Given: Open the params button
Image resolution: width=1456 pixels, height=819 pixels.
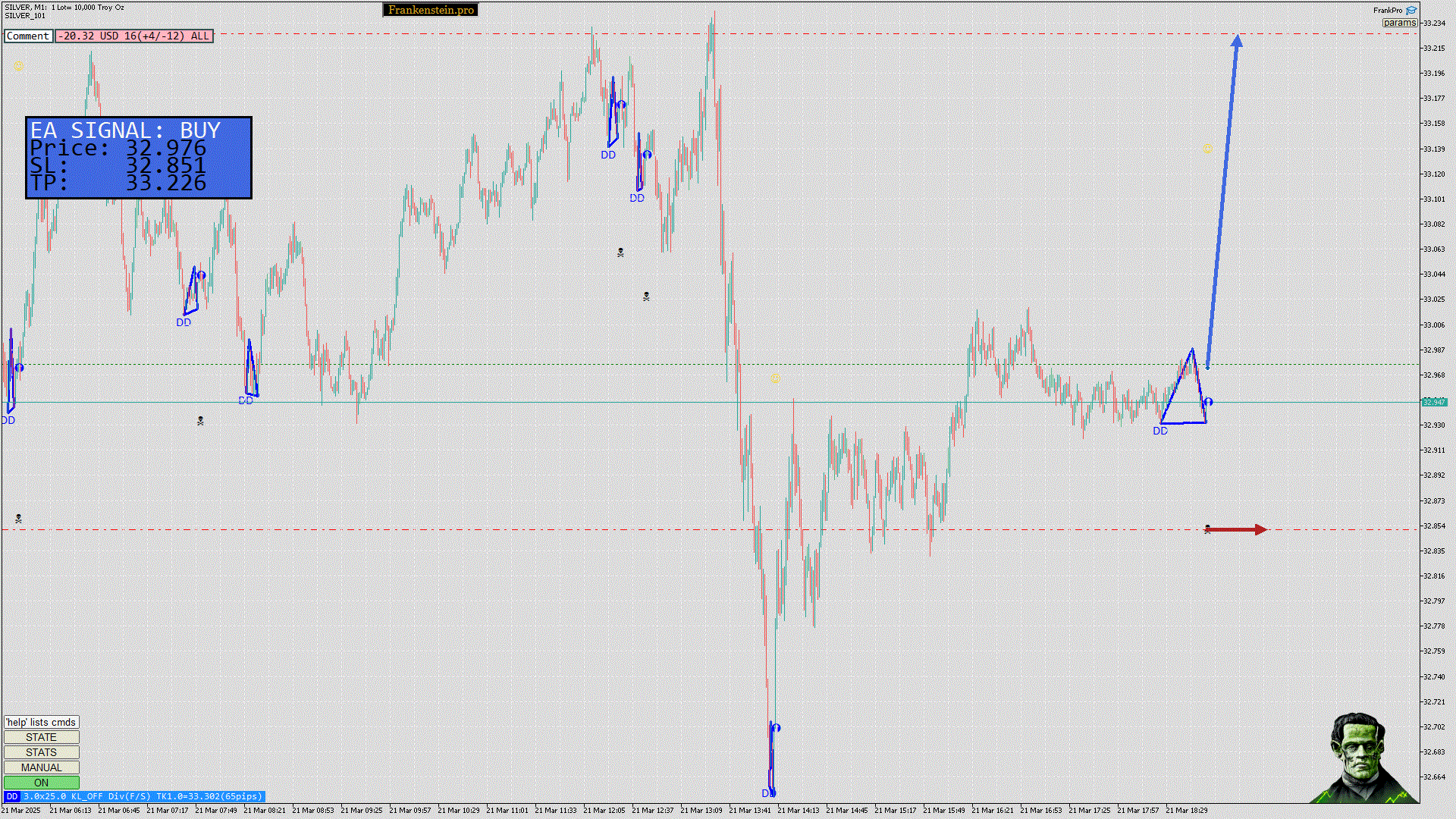Looking at the screenshot, I should (1399, 23).
